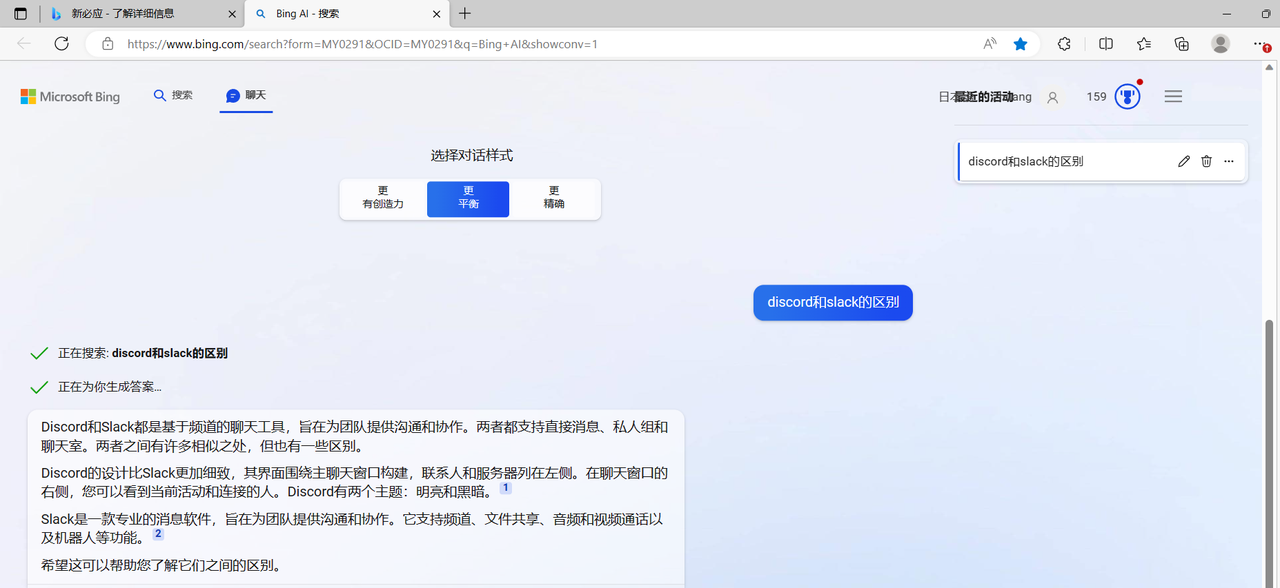Choose the 更有创造力 conversation style

[x=383, y=198]
